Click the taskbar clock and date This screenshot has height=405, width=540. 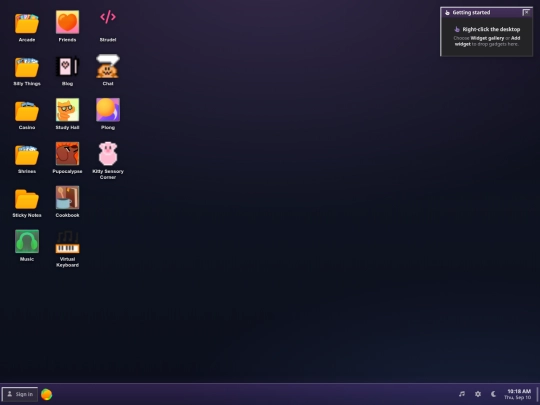click(518, 394)
